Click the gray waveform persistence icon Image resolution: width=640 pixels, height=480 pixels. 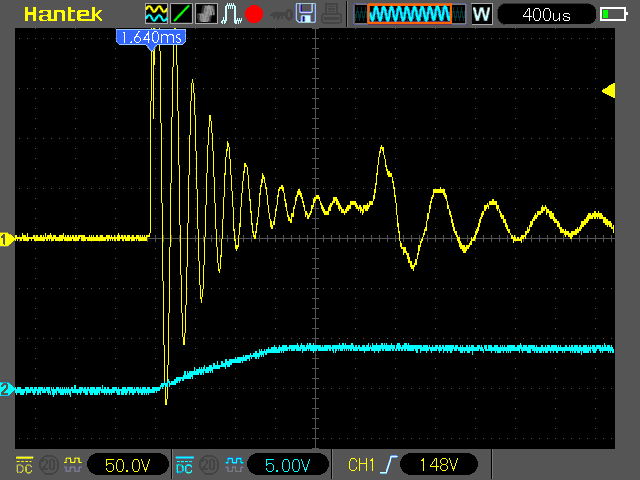pos(206,14)
